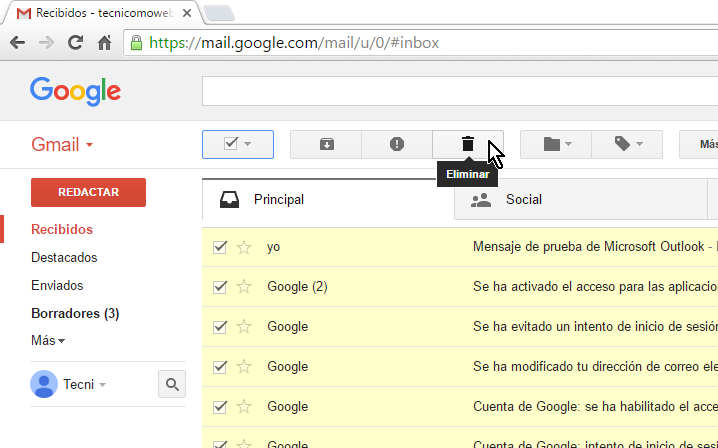
Task: Open the select-all checkbox dropdown arrow
Action: (248, 144)
